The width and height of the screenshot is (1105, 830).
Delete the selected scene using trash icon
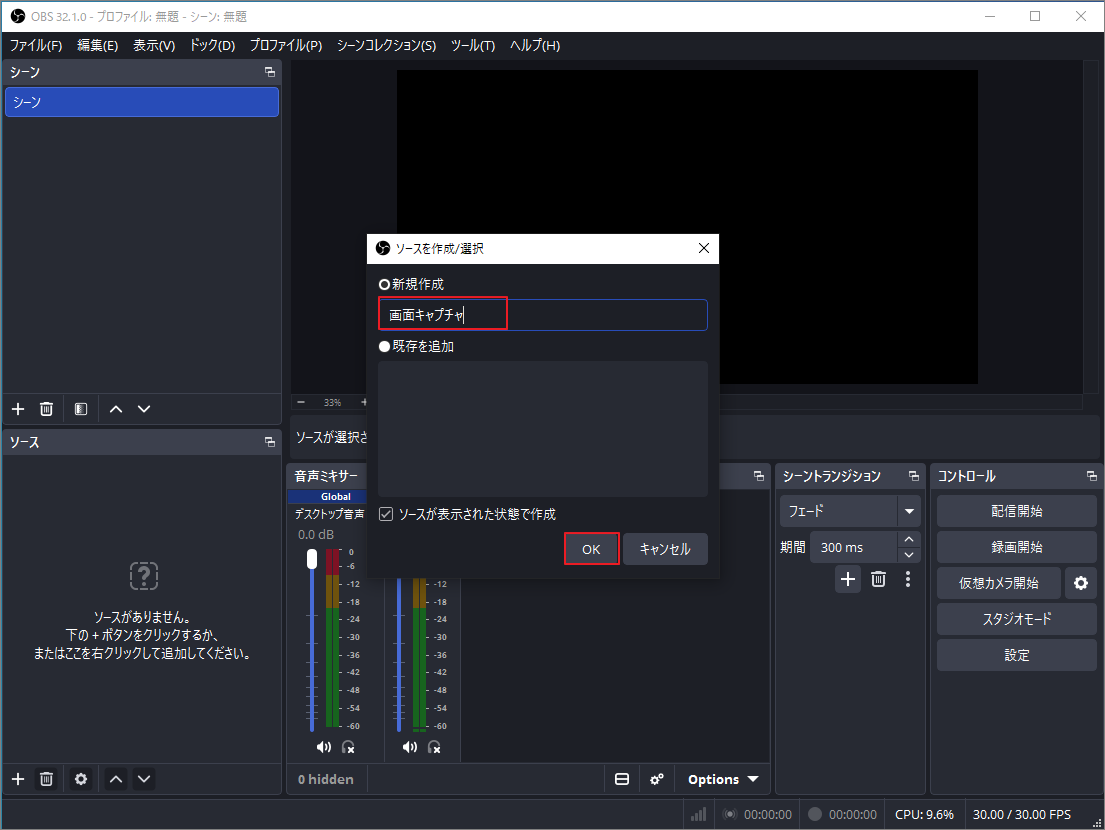(x=46, y=408)
